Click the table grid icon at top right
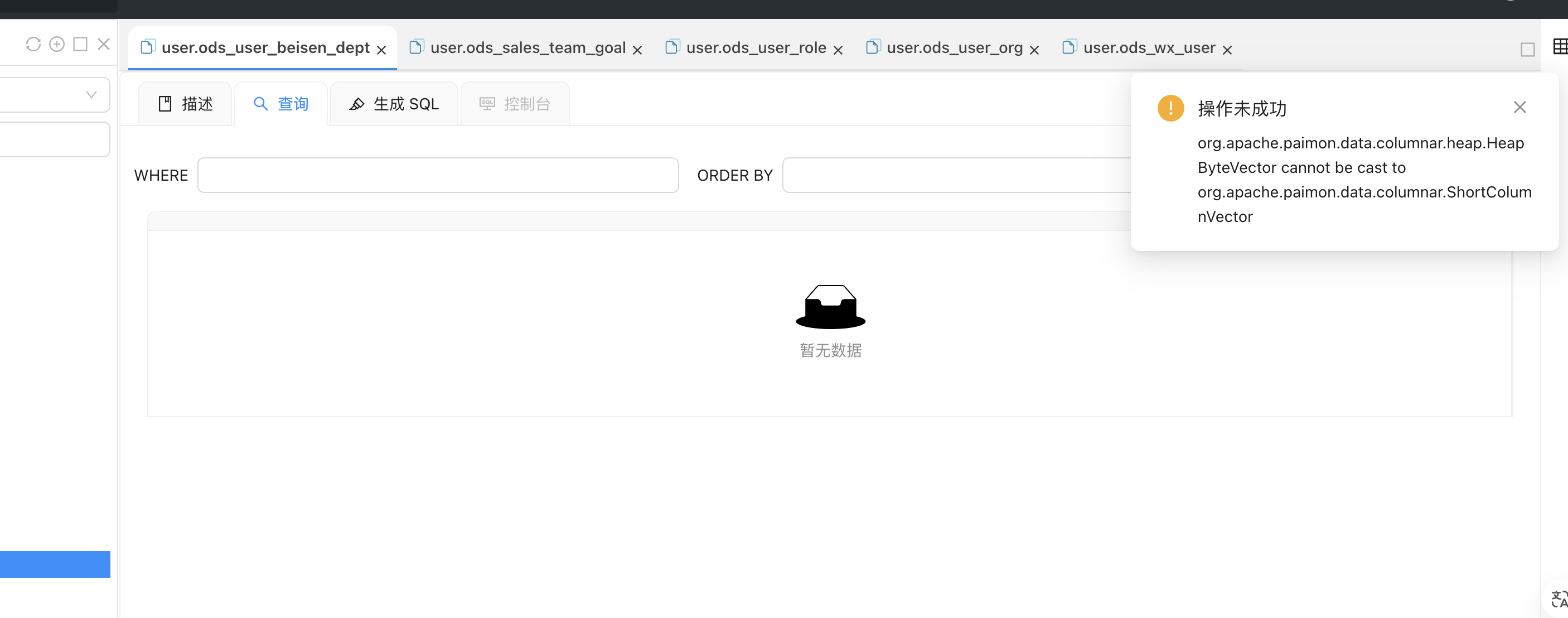This screenshot has height=618, width=1568. [x=1560, y=47]
